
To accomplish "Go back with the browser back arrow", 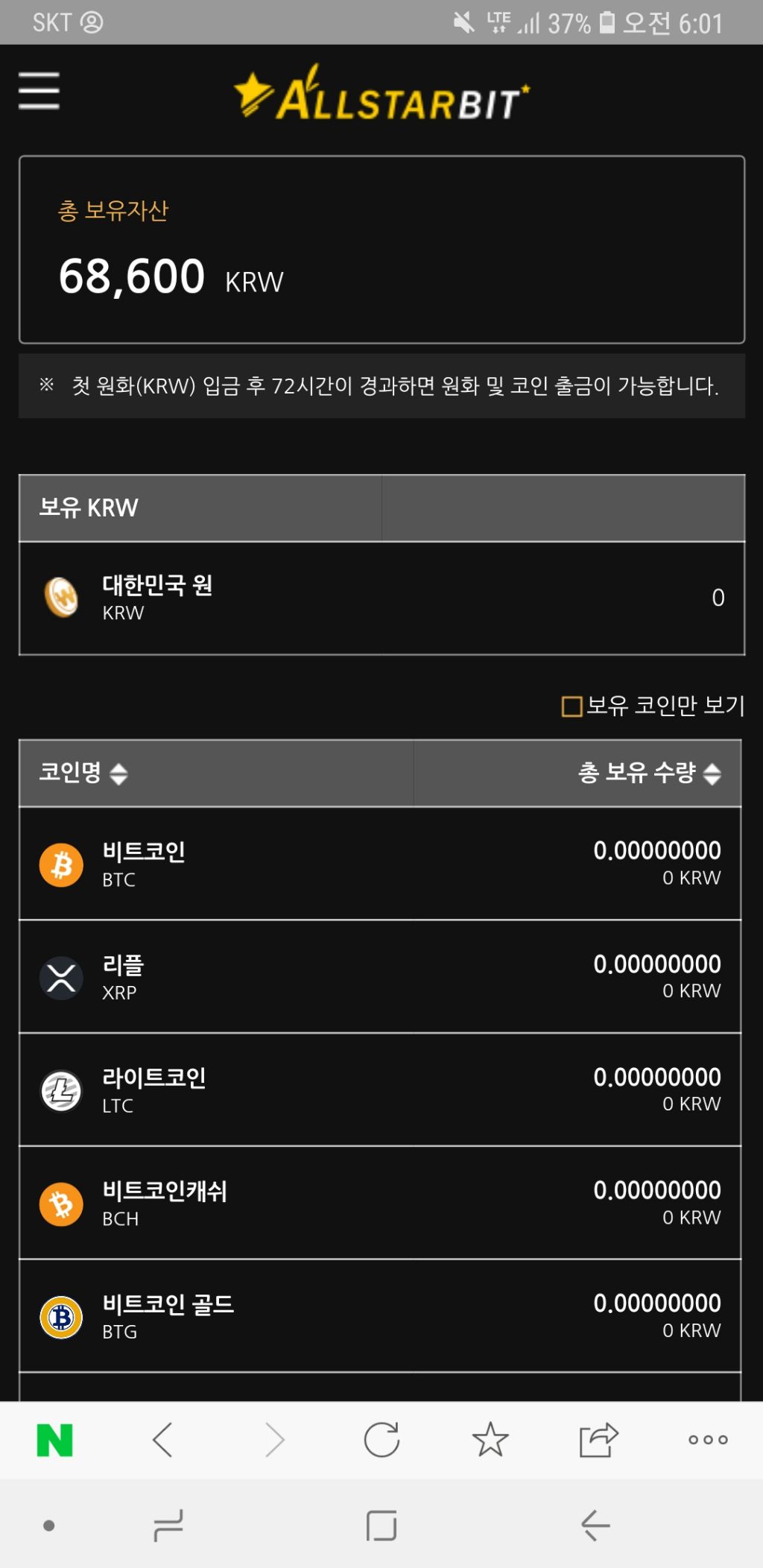I will click(162, 1440).
